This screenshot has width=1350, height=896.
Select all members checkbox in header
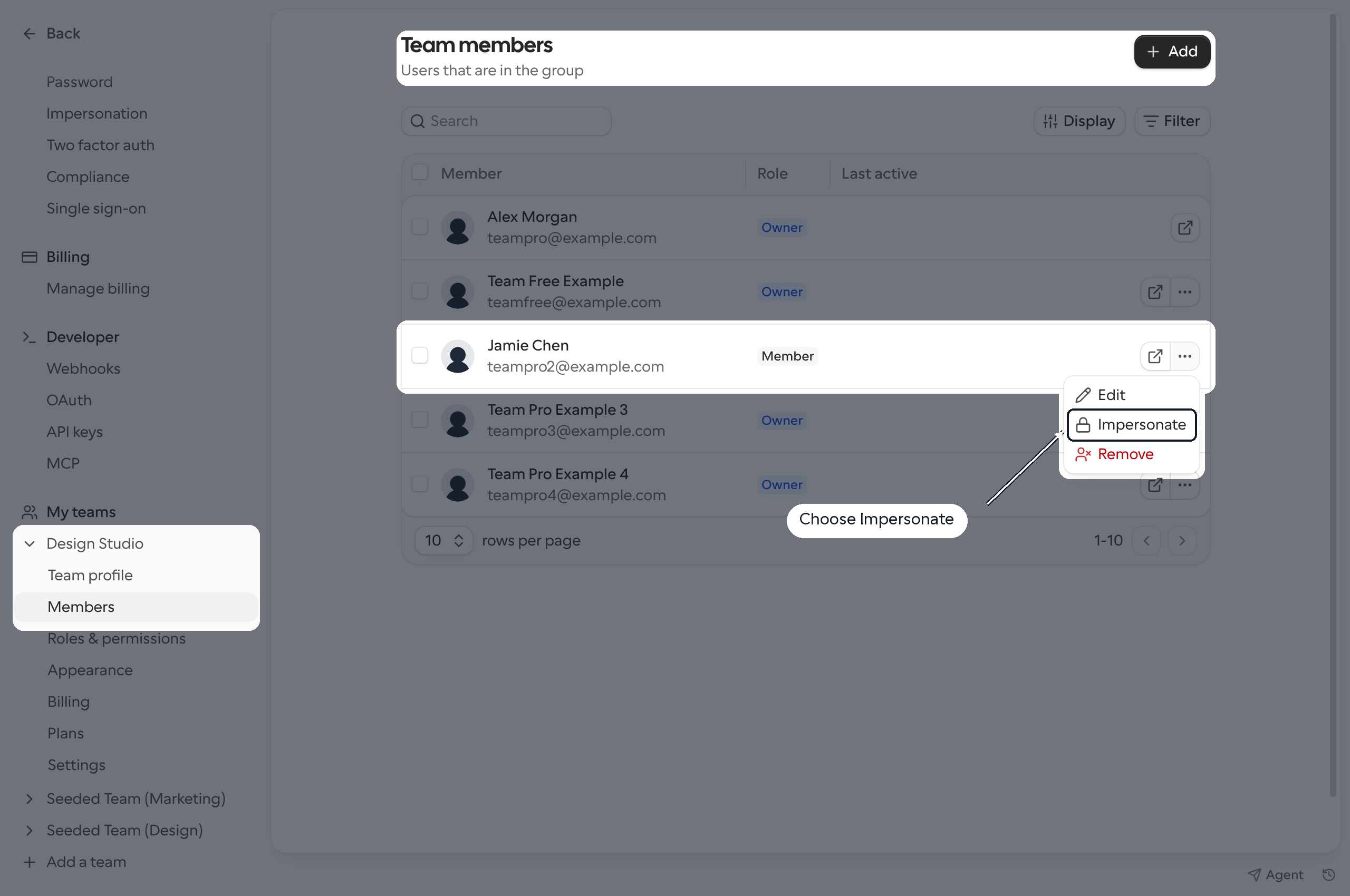click(420, 172)
